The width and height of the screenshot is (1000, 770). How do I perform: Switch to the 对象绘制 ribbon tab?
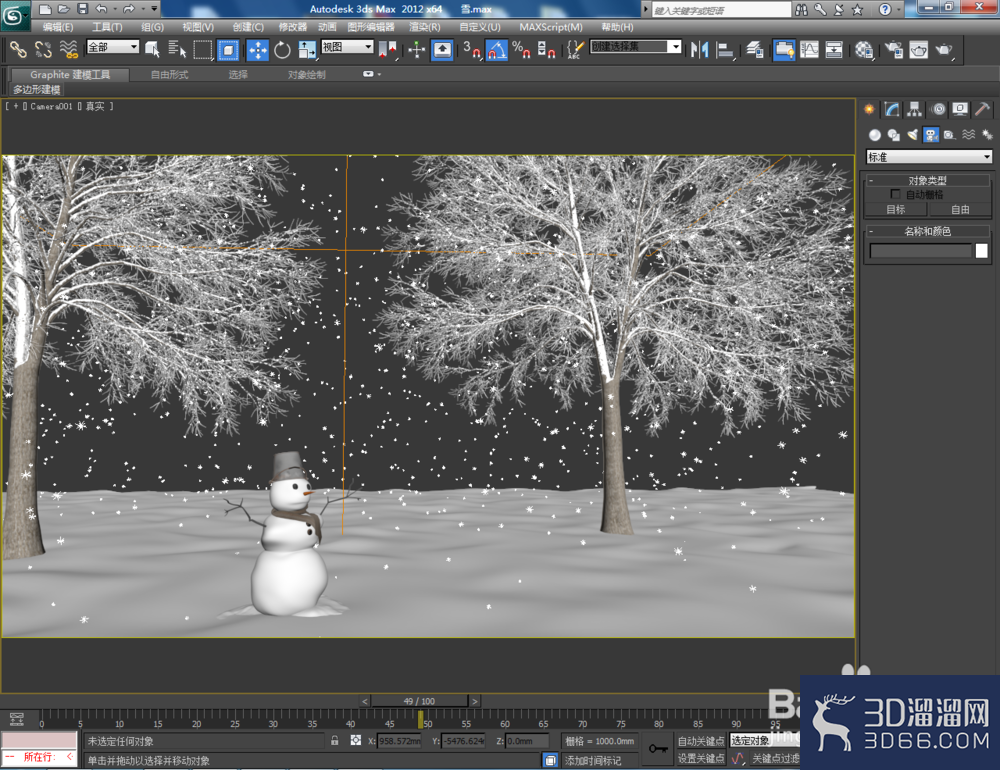[x=307, y=75]
